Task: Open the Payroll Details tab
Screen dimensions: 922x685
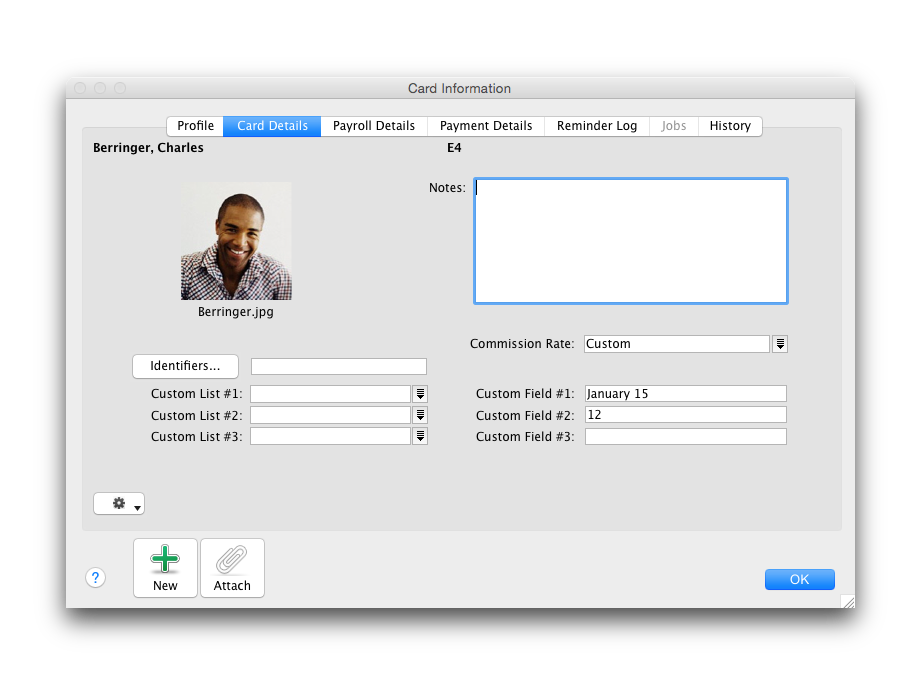Action: click(374, 126)
